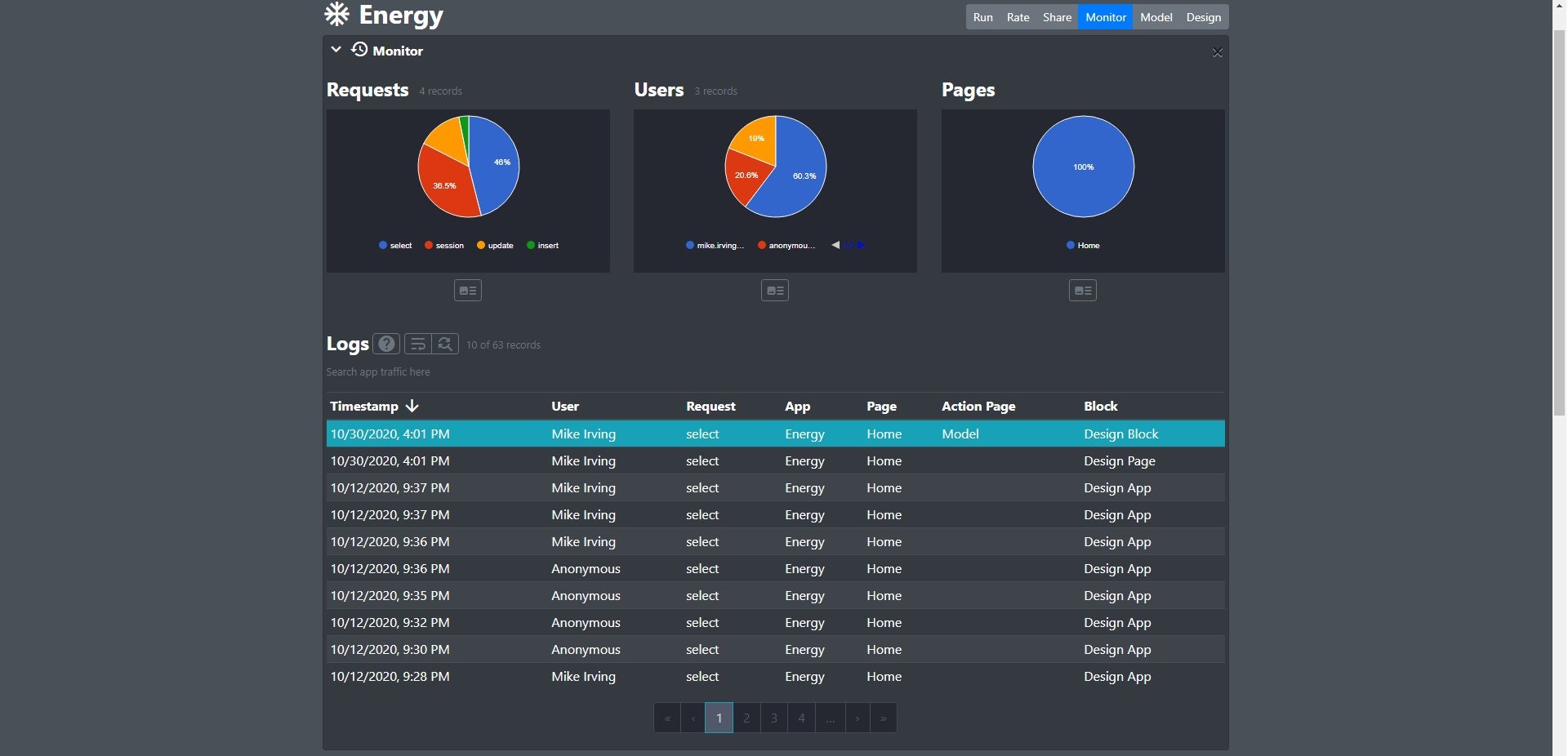Click the Monitor history clock icon
This screenshot has width=1568, height=756.
tap(359, 50)
